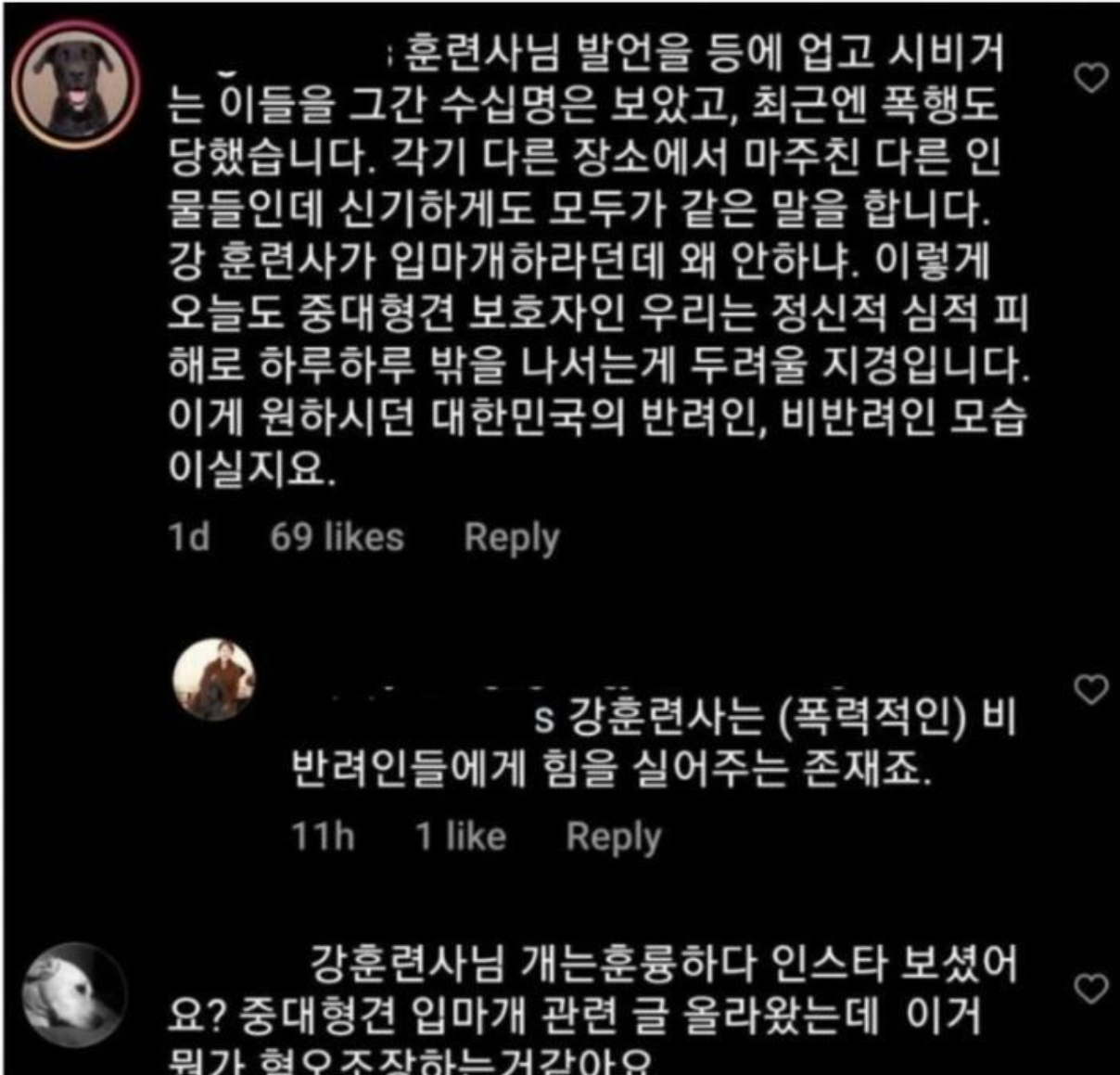Click the closing word 이실지요 in first comment

[247, 470]
